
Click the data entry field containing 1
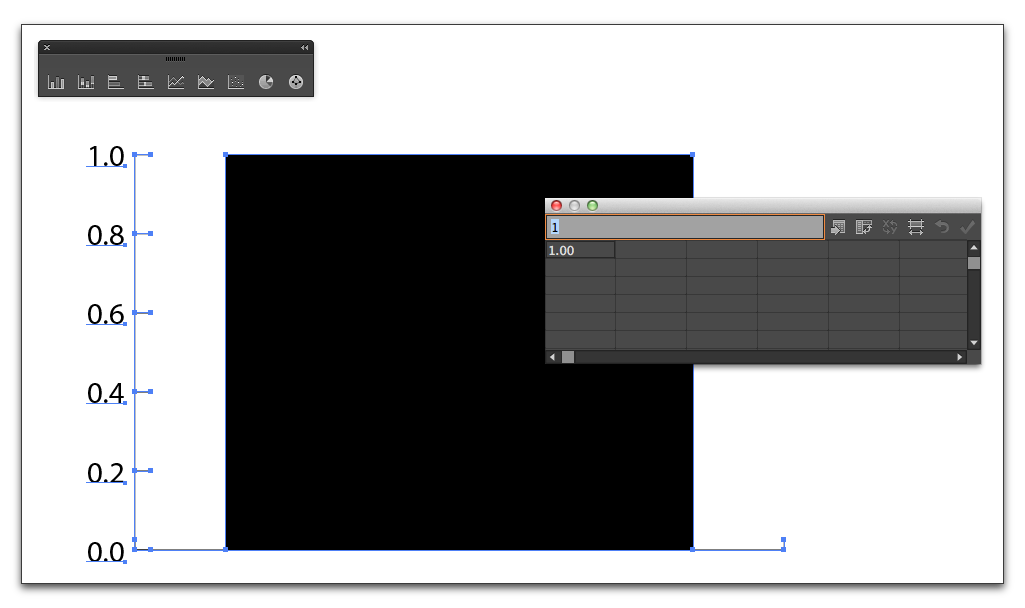685,227
